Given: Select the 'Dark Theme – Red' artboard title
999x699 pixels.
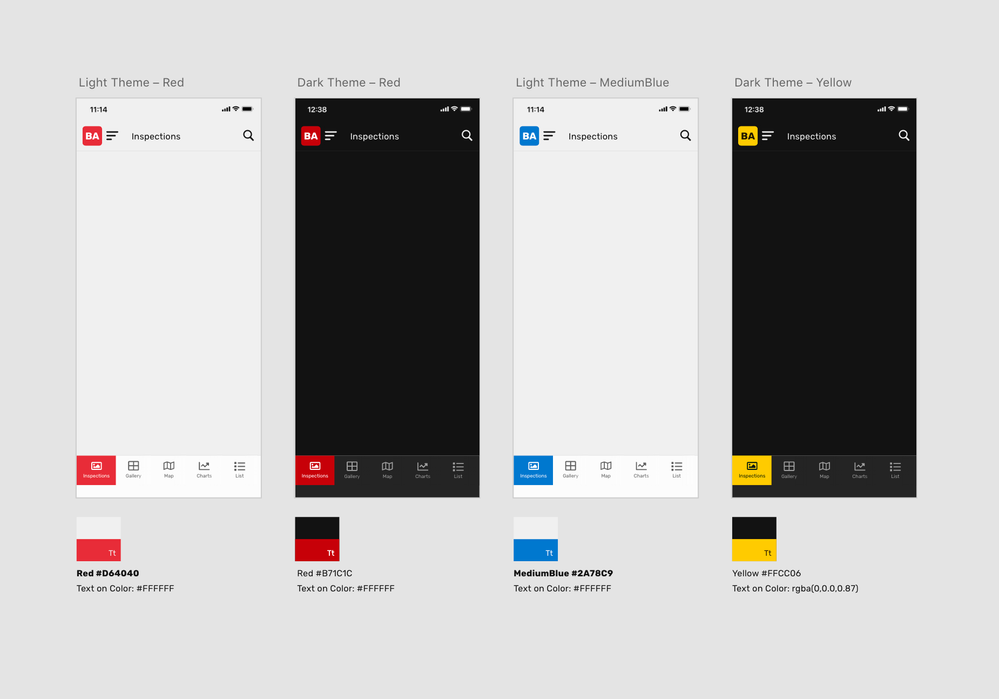Looking at the screenshot, I should (x=349, y=82).
